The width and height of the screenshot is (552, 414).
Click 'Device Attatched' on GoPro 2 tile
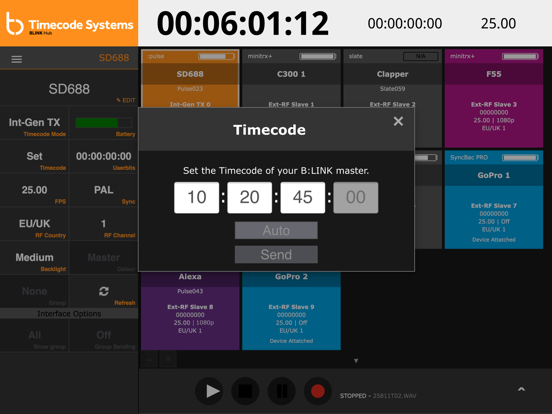click(291, 341)
